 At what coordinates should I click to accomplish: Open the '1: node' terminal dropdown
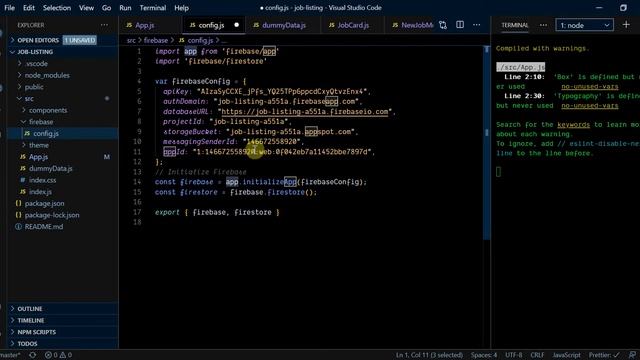[x=584, y=25]
